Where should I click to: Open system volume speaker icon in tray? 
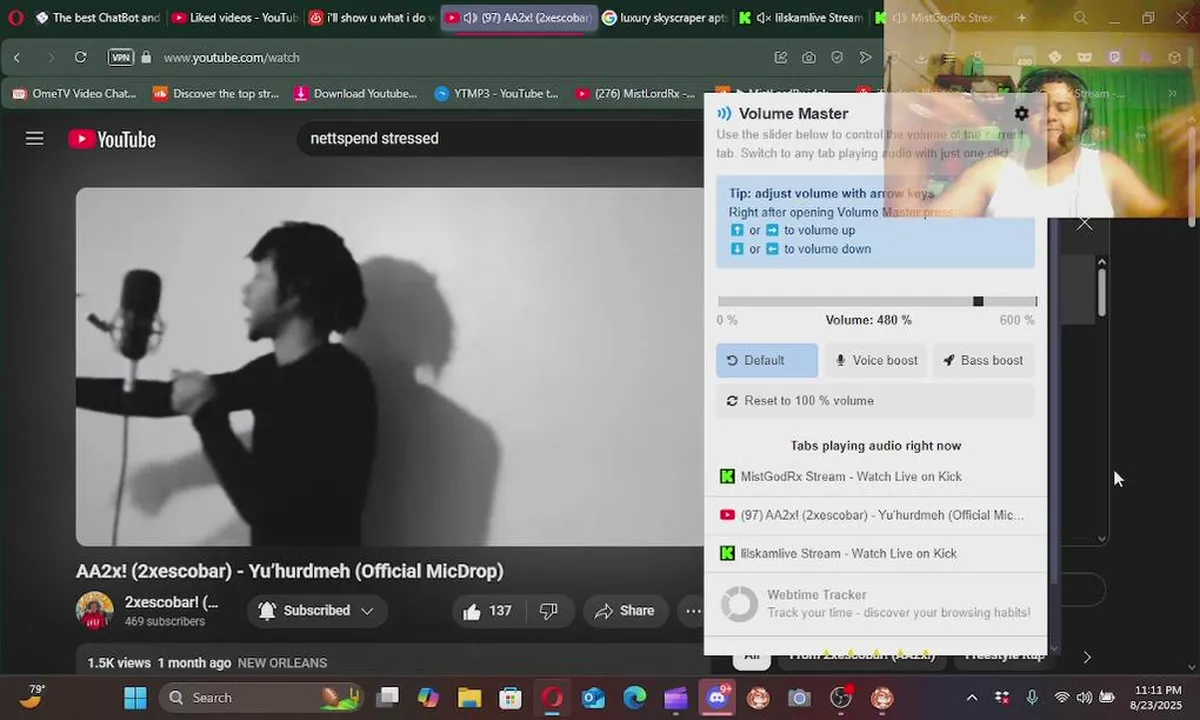click(1084, 697)
